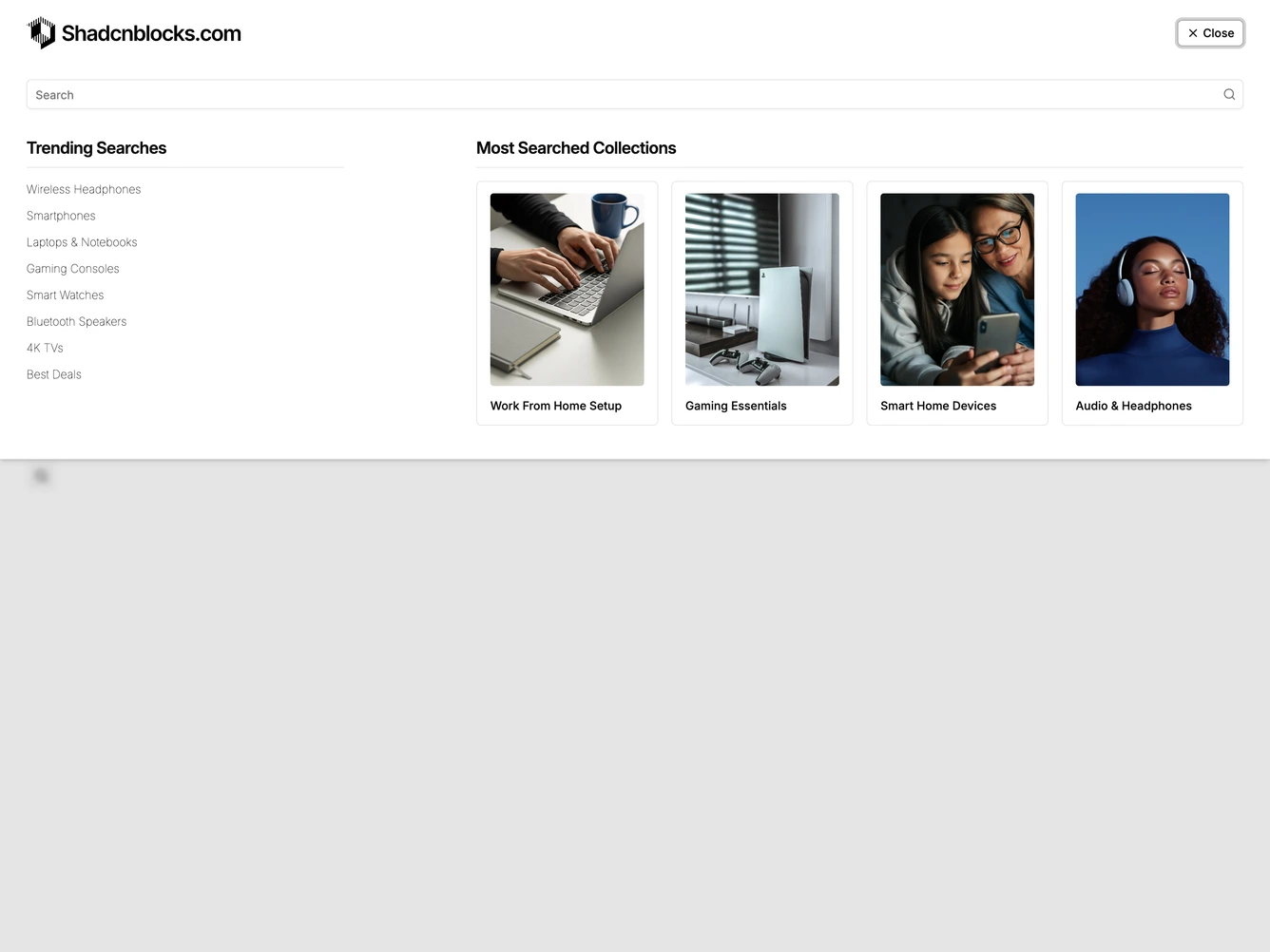The width and height of the screenshot is (1270, 952).
Task: Select Wireless Headphones trending search
Action: click(84, 189)
